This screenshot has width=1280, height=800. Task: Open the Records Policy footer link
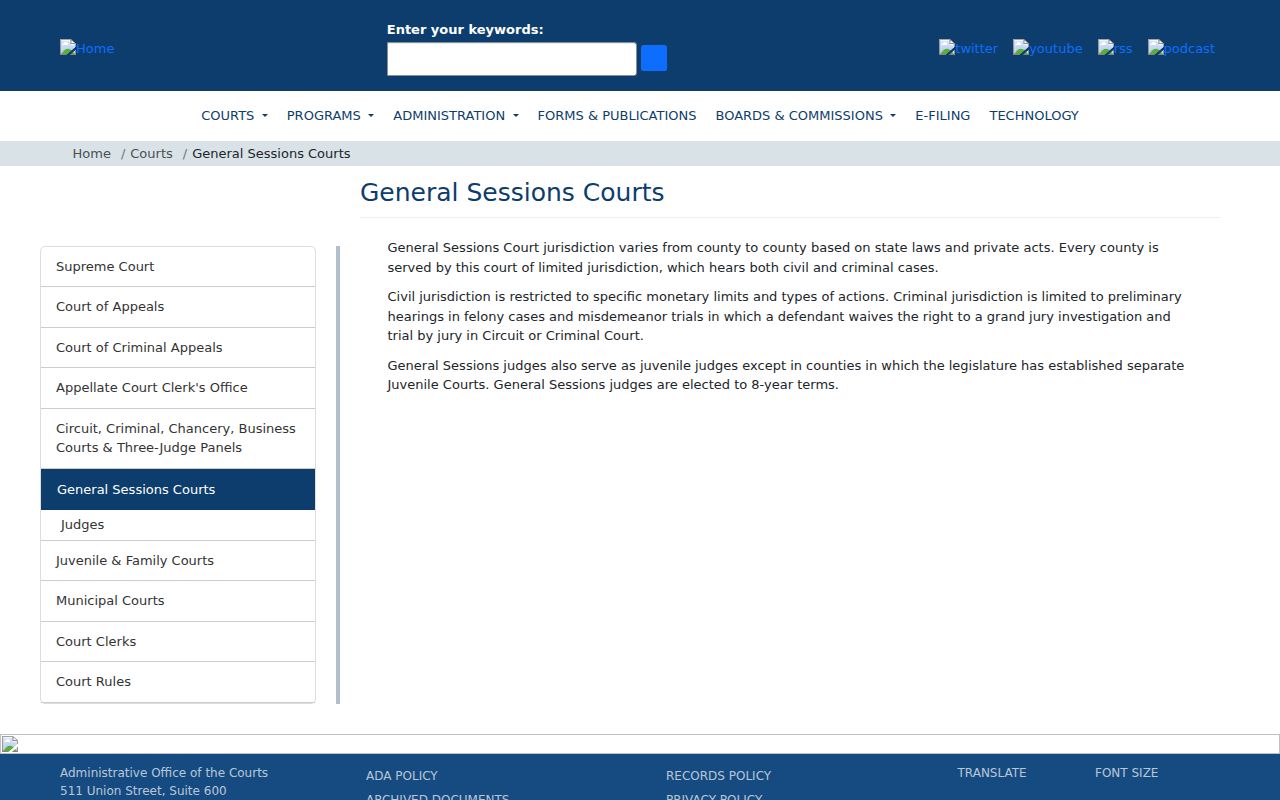coord(718,775)
